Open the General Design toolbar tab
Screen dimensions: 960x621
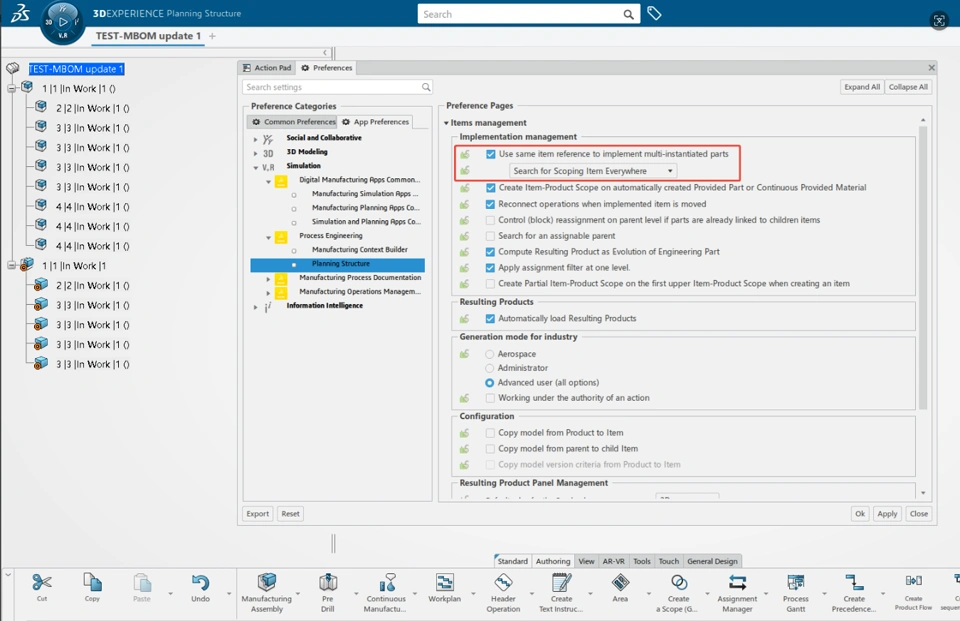click(712, 561)
